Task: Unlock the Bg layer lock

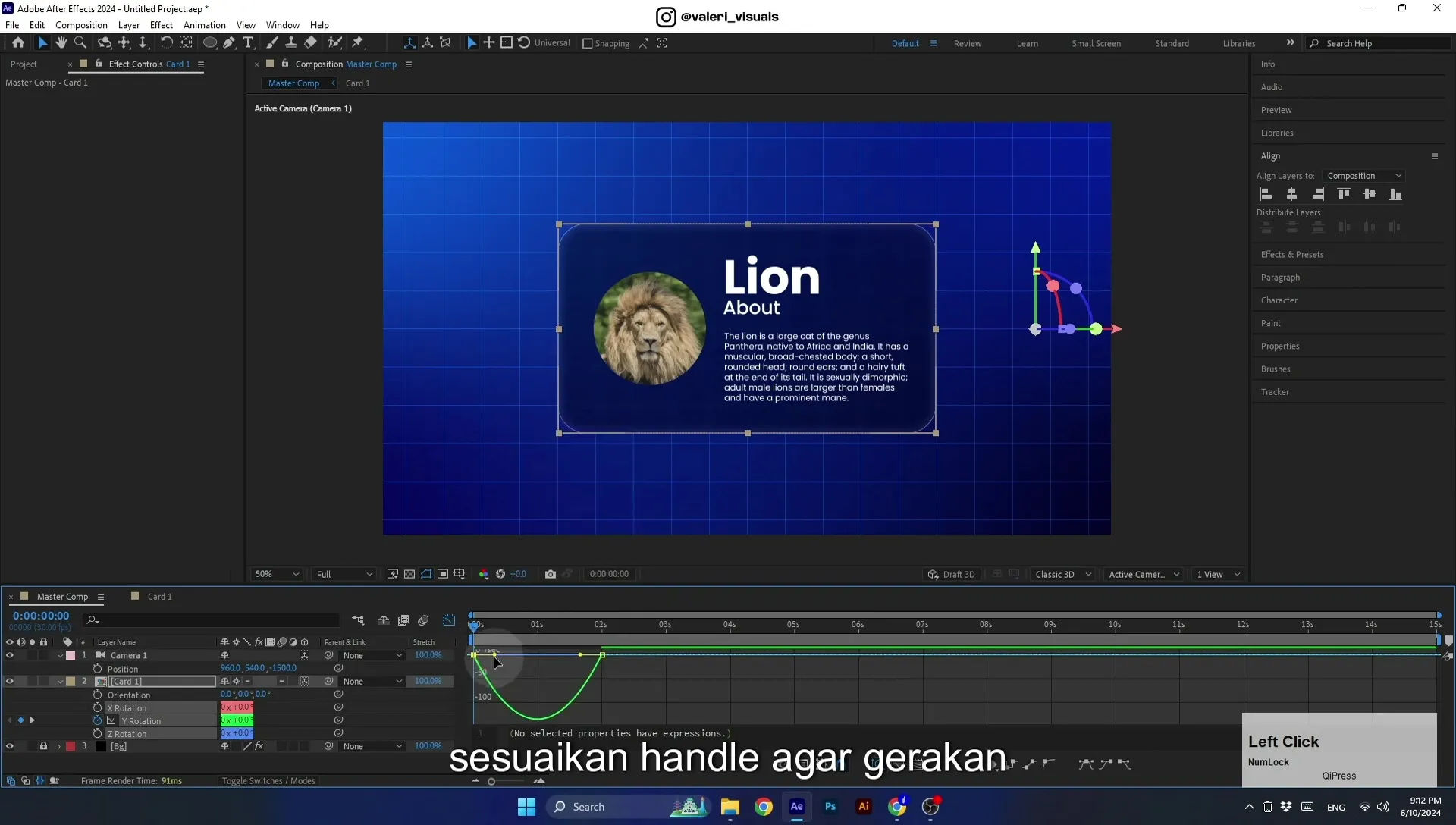Action: pyautogui.click(x=43, y=746)
